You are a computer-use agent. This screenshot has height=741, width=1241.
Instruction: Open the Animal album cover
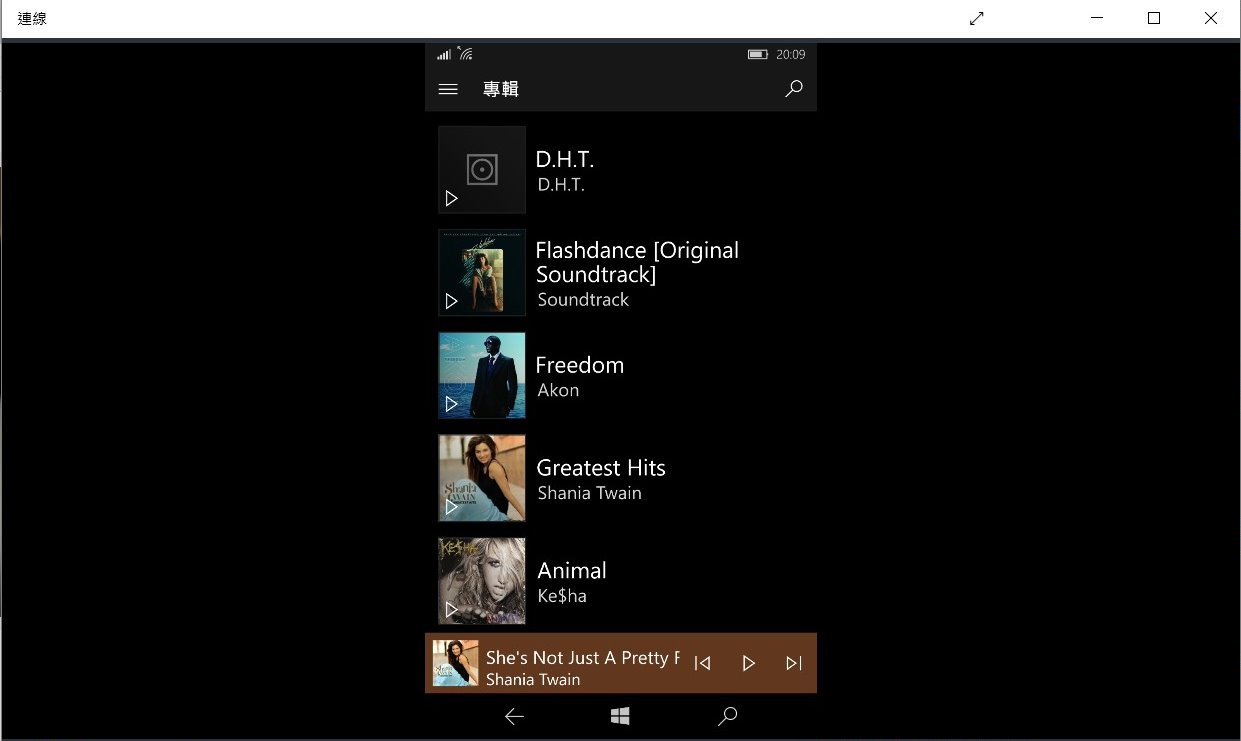(482, 581)
